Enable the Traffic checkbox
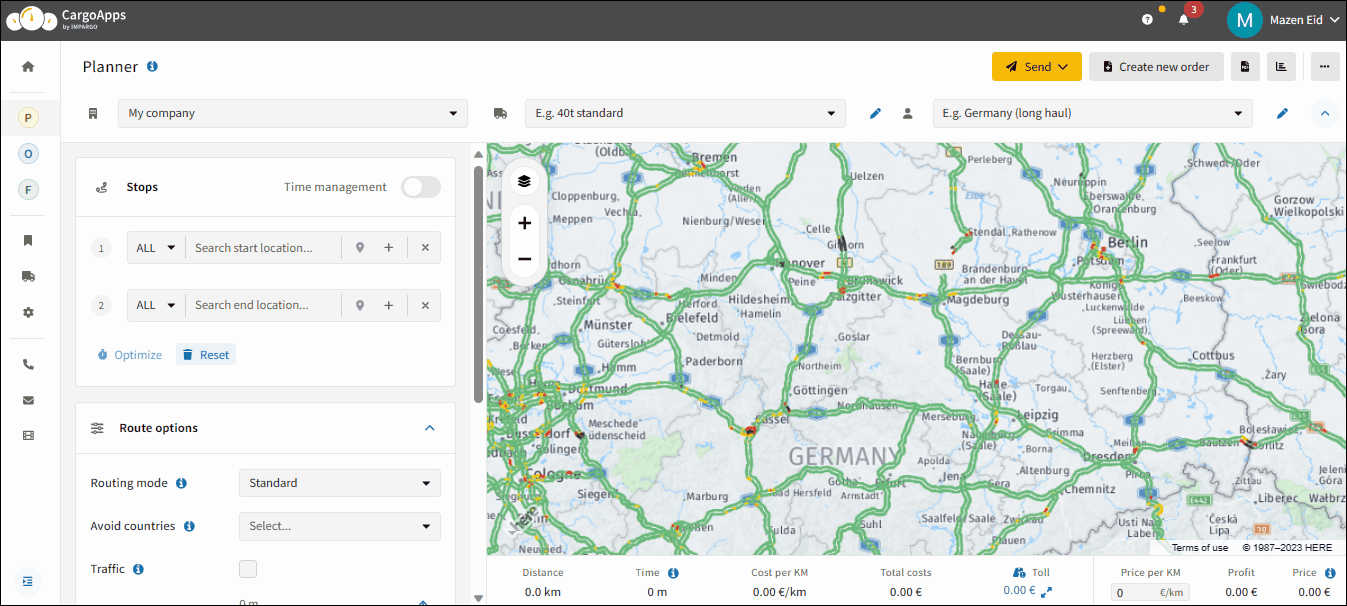This screenshot has height=606, width=1347. (248, 569)
